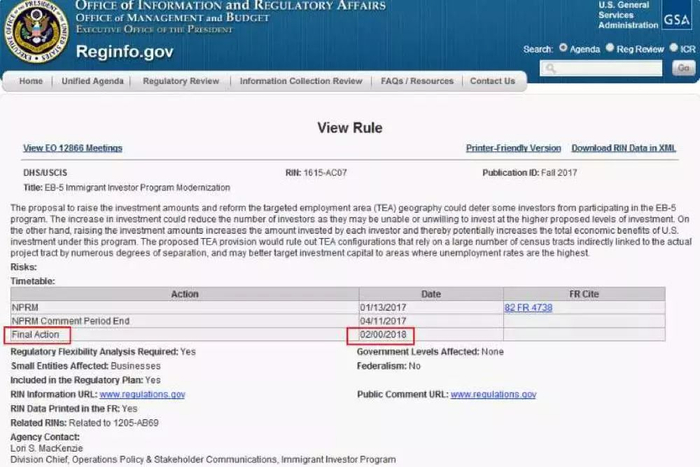The height and width of the screenshot is (467, 700).
Task: Open the Public Comment URL regulations.gov link
Action: pos(493,395)
